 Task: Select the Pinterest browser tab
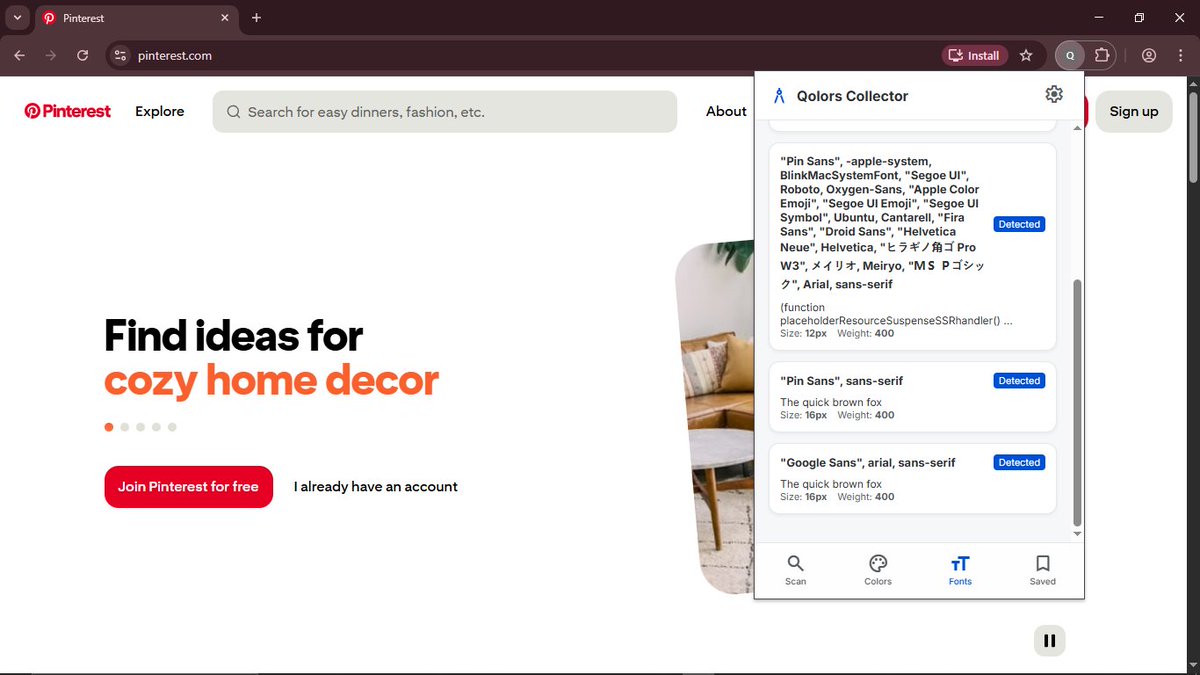pos(137,18)
